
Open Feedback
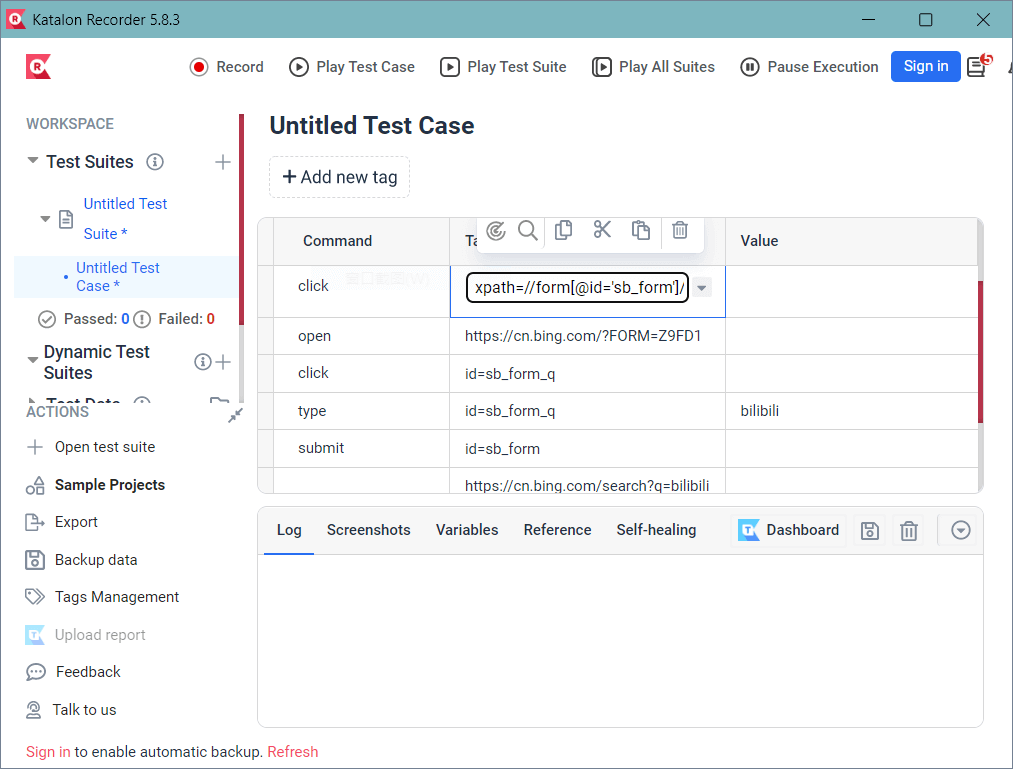click(x=73, y=672)
